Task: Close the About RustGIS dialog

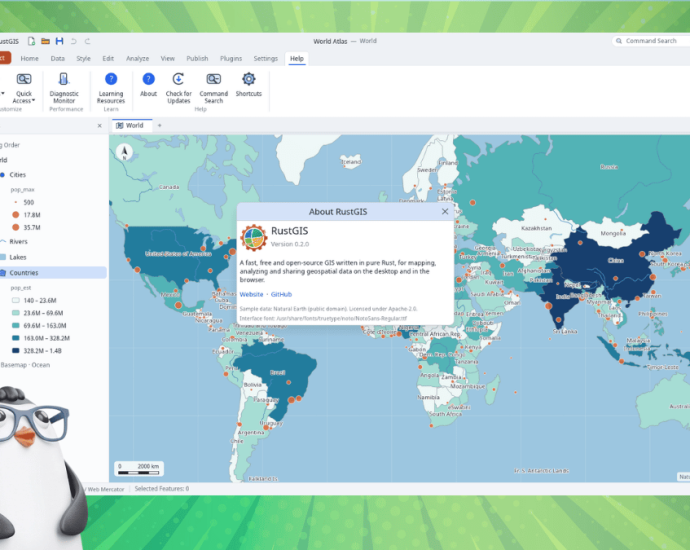Action: 445,212
